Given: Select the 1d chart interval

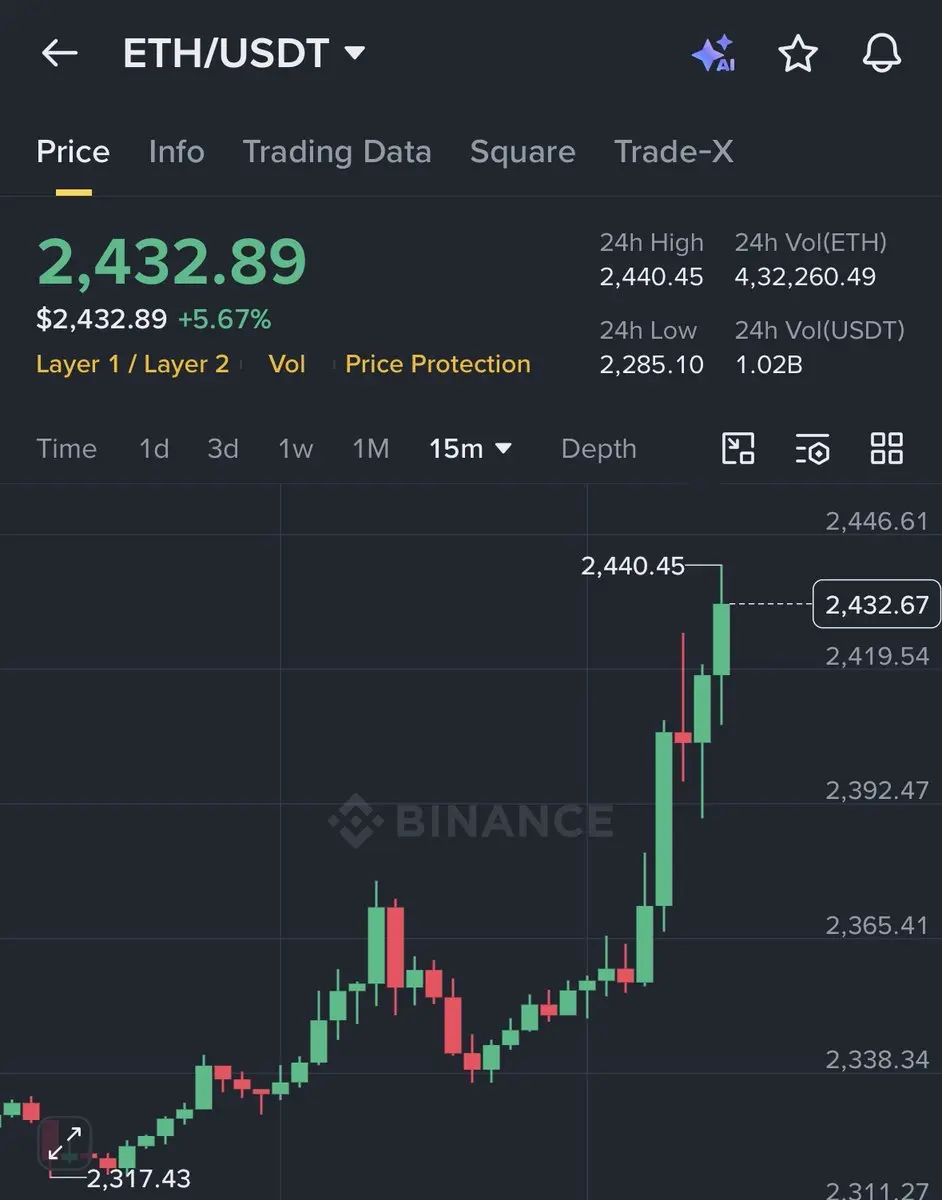Looking at the screenshot, I should [153, 449].
